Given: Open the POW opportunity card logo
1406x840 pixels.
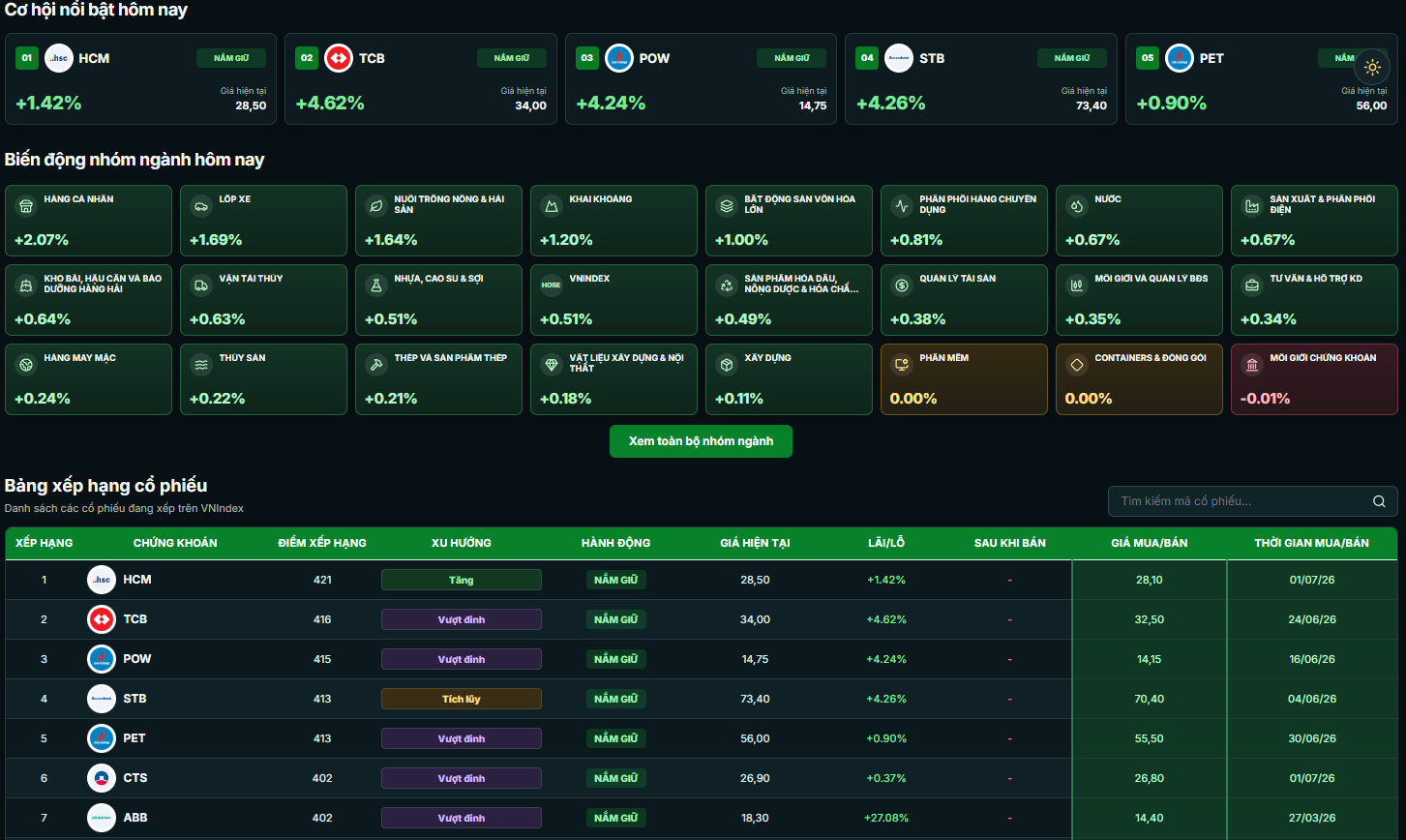Looking at the screenshot, I should click(x=619, y=58).
